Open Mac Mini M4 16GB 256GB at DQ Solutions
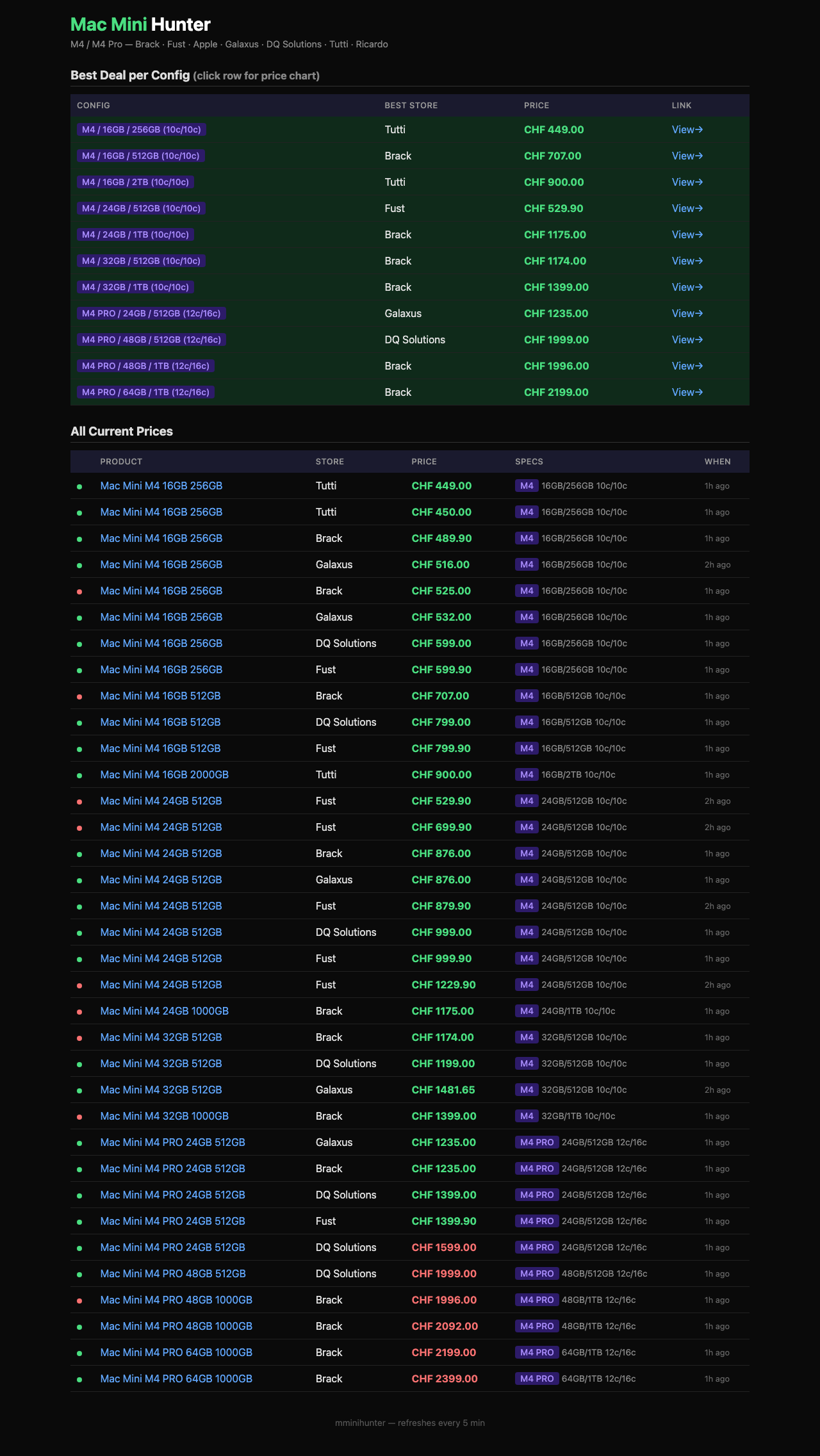Image resolution: width=820 pixels, height=1456 pixels. point(161,643)
